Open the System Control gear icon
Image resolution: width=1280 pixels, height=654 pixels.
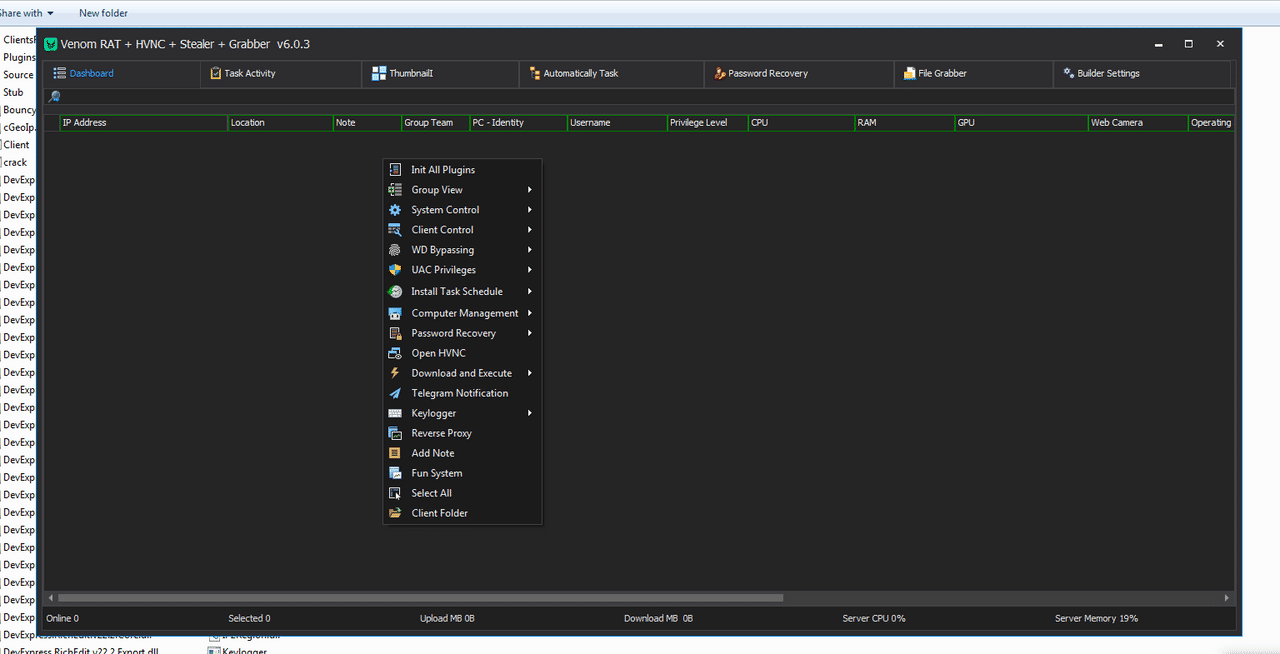(396, 209)
